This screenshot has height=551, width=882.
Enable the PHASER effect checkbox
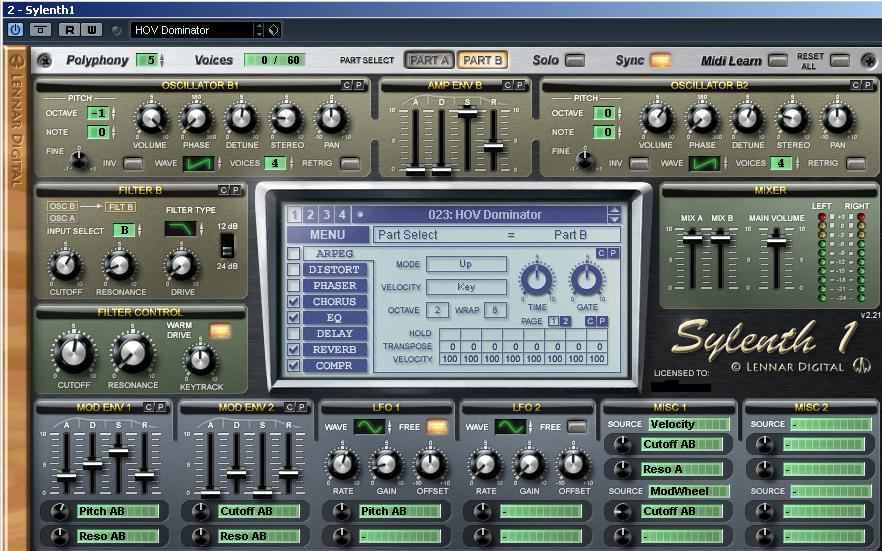tap(293, 286)
